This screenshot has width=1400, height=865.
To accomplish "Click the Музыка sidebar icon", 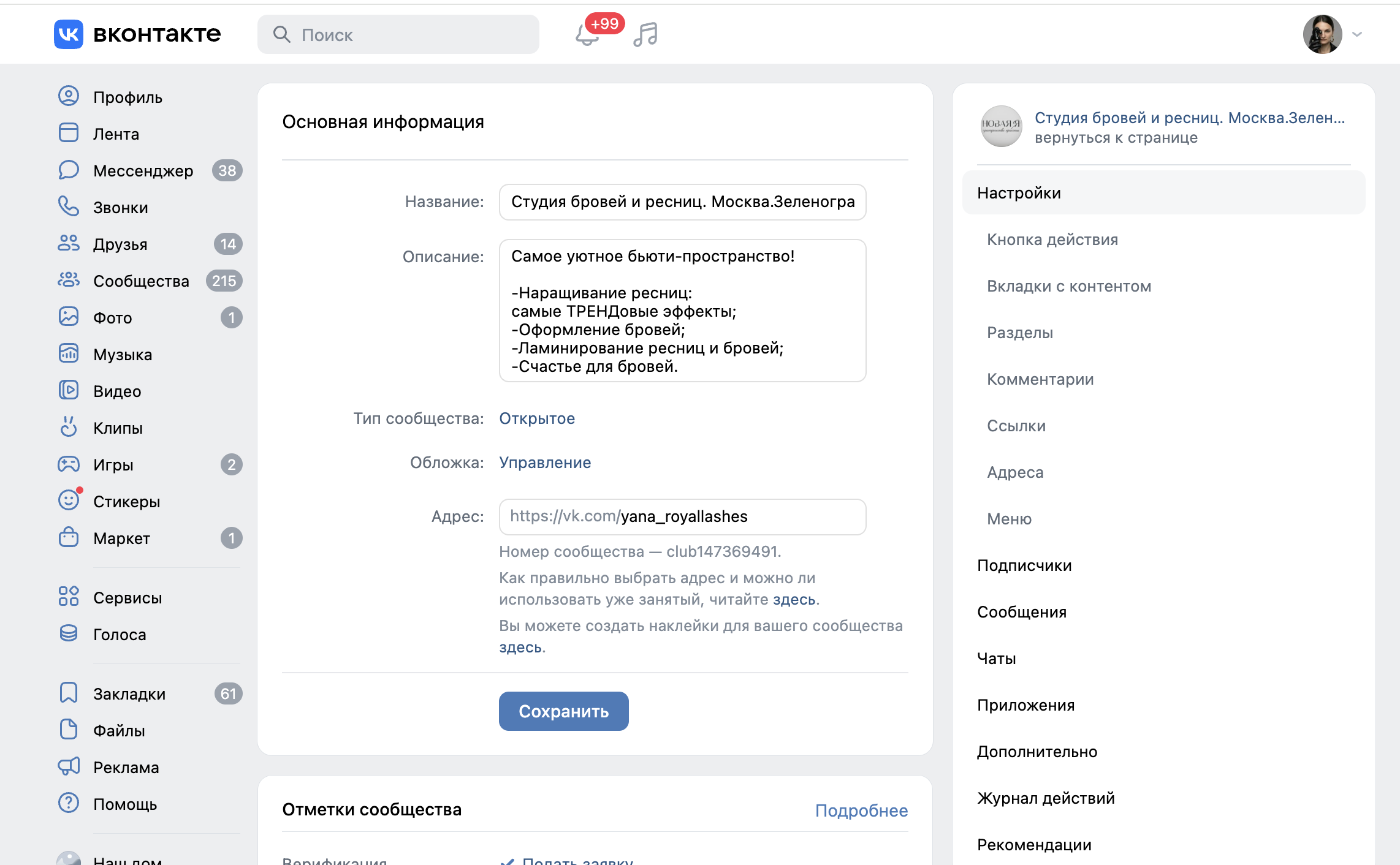I will [69, 353].
